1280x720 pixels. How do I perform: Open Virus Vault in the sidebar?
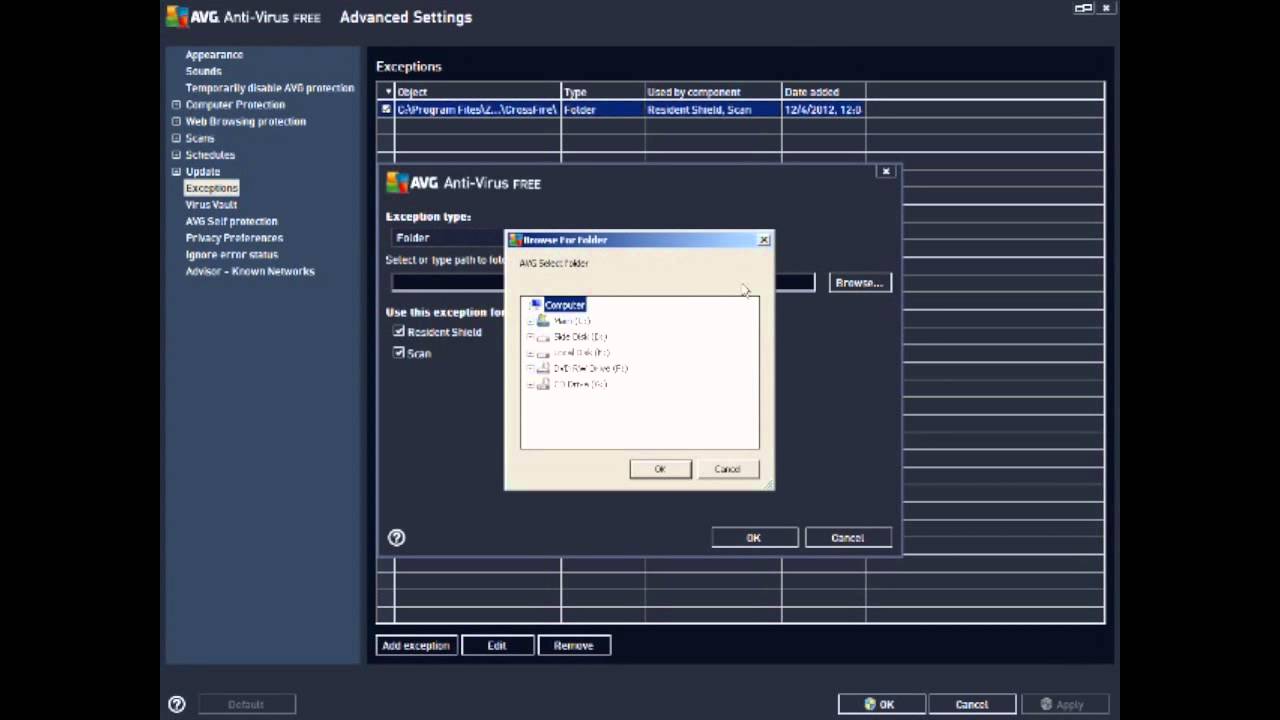tap(211, 205)
